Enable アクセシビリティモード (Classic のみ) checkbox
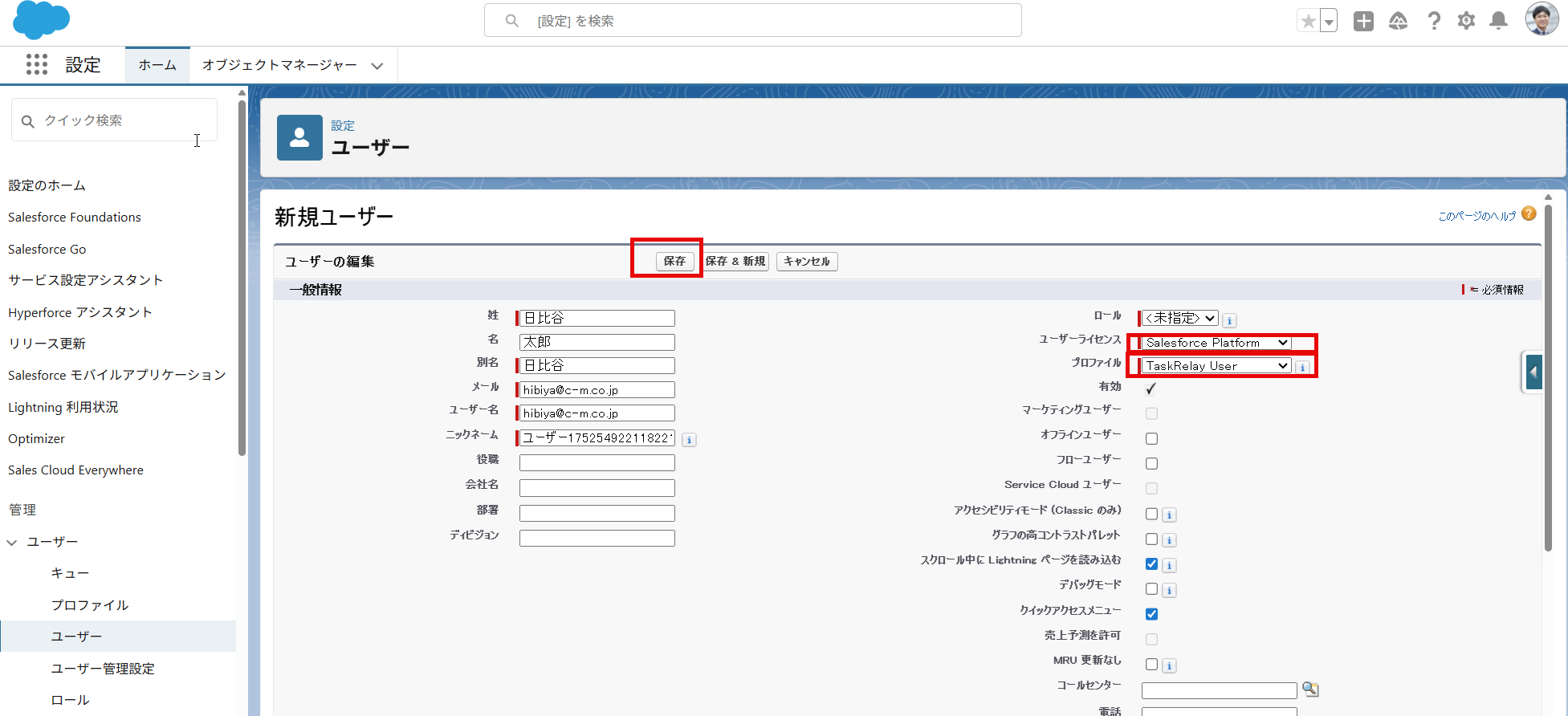Screen dimensions: 1568x716 tap(1151, 515)
